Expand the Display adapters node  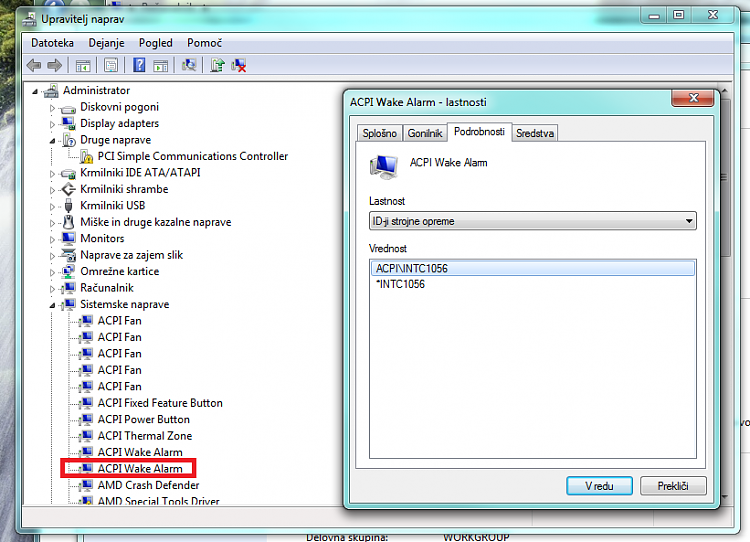pyautogui.click(x=52, y=124)
